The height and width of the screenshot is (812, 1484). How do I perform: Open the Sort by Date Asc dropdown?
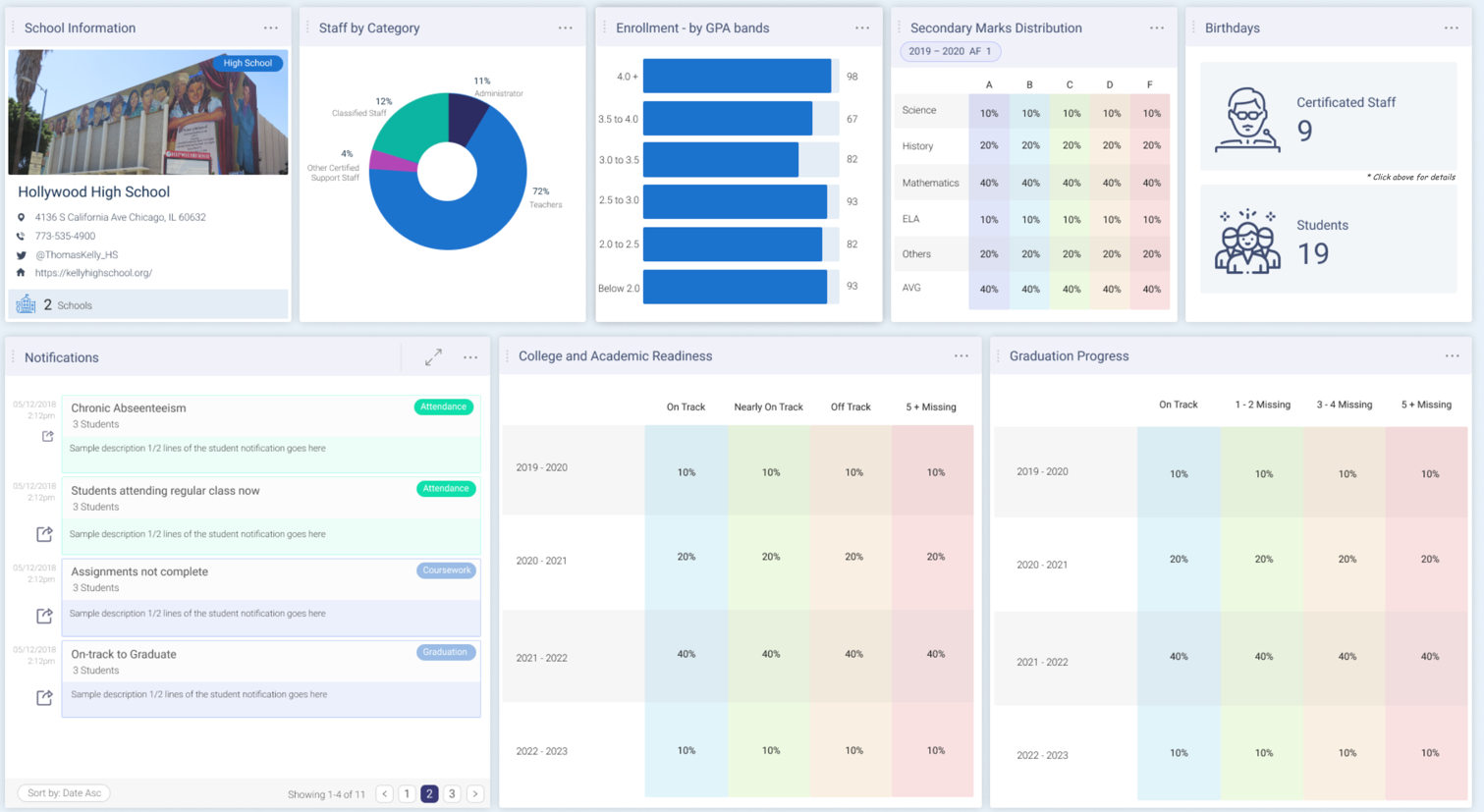click(x=63, y=792)
